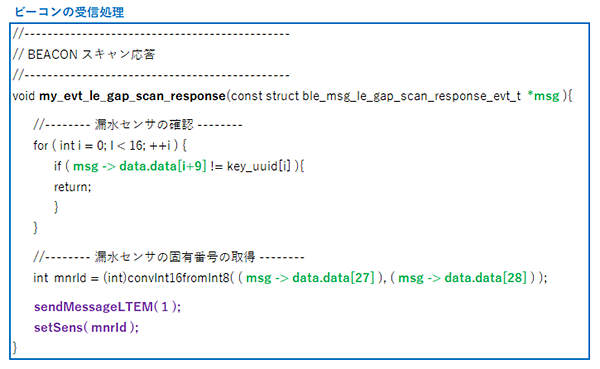Click ble_msg_le_gap_scan_response_evt_t type name
Viewport: 600px width, 369px height.
412,96
